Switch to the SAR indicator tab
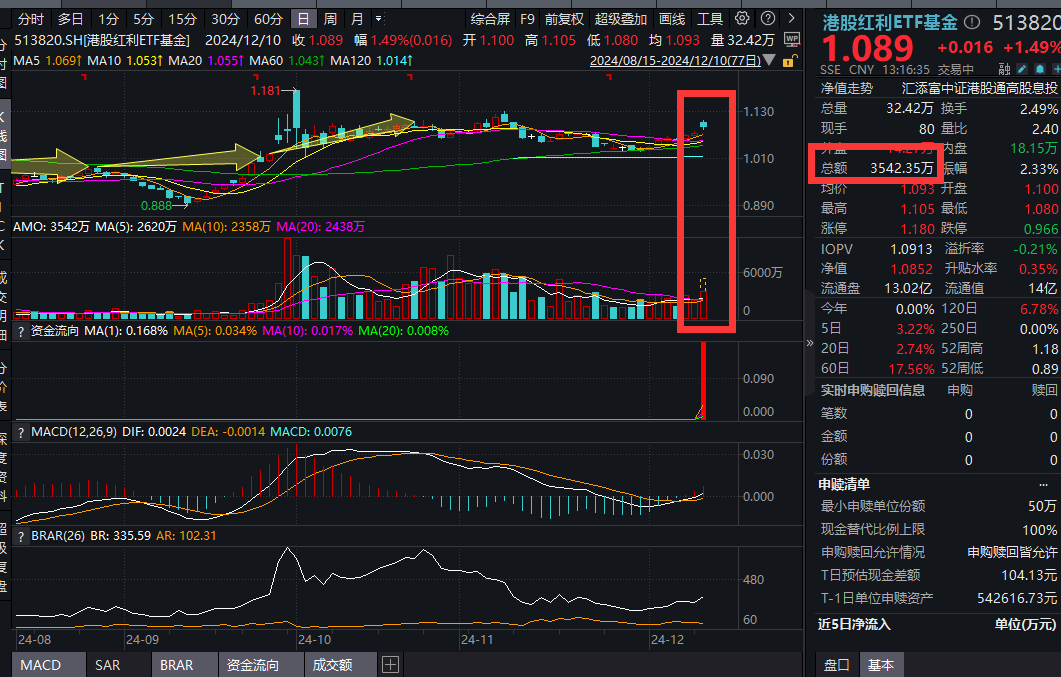The image size is (1061, 677). (x=107, y=665)
